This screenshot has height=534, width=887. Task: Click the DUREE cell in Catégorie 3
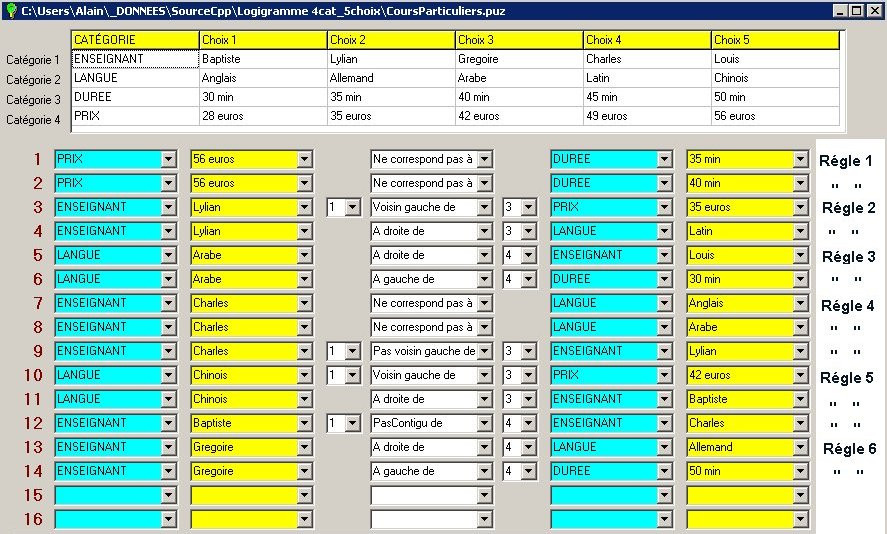tap(136, 97)
